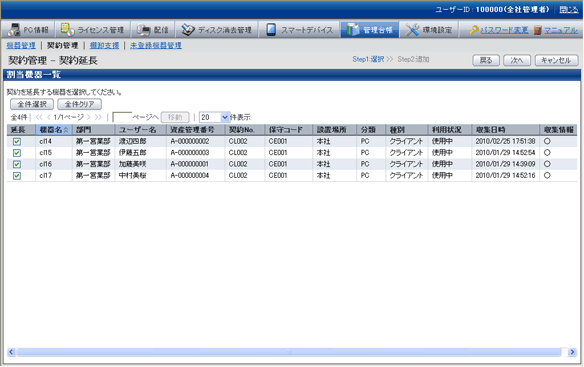Screen dimensions: 584x367
Task: Click the horizontal scrollbar track
Action: coord(289,352)
